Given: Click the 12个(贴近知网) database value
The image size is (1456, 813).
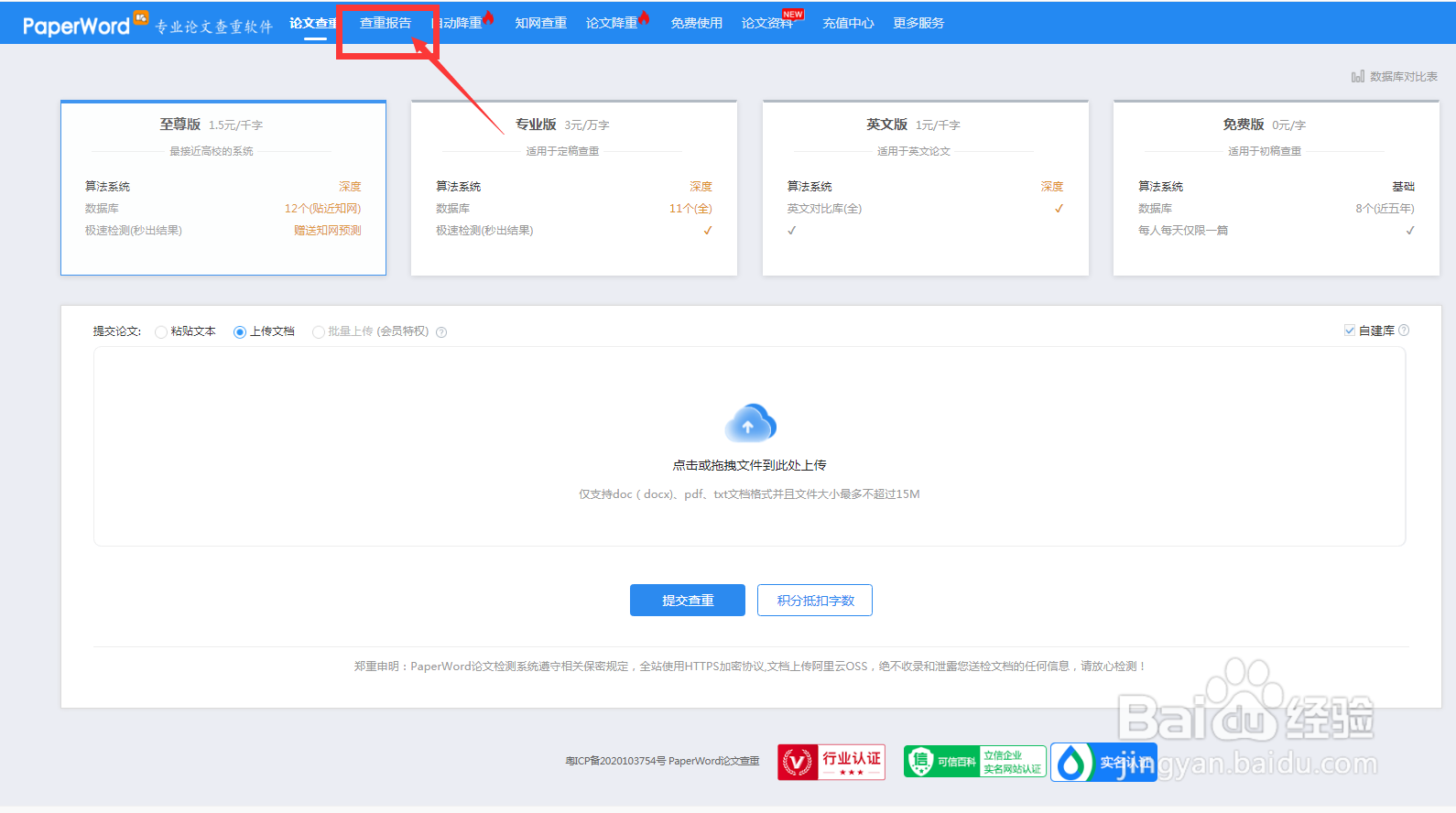Looking at the screenshot, I should (x=322, y=209).
